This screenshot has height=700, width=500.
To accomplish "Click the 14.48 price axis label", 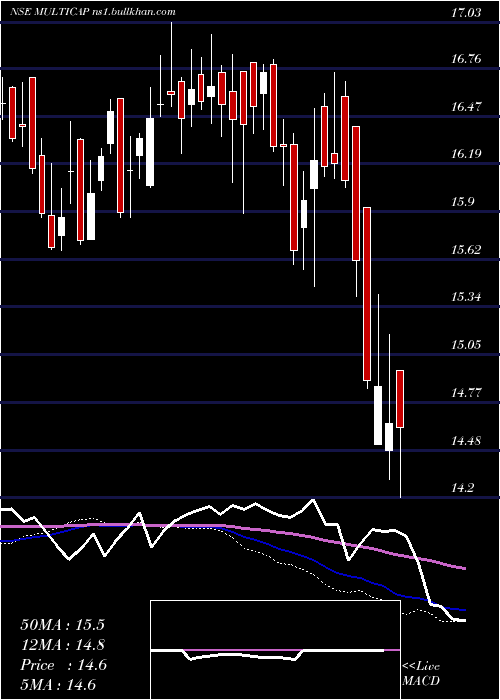I will click(466, 441).
